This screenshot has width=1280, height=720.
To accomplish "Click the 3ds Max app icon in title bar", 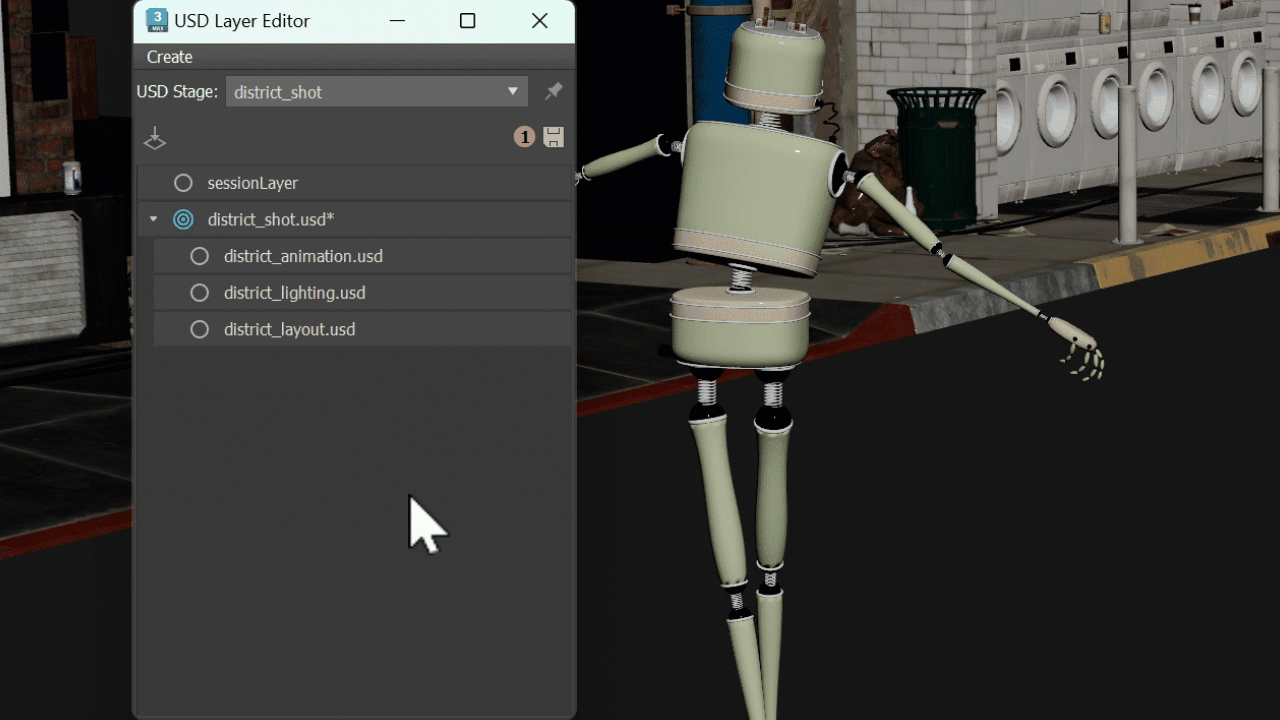I will [x=157, y=20].
